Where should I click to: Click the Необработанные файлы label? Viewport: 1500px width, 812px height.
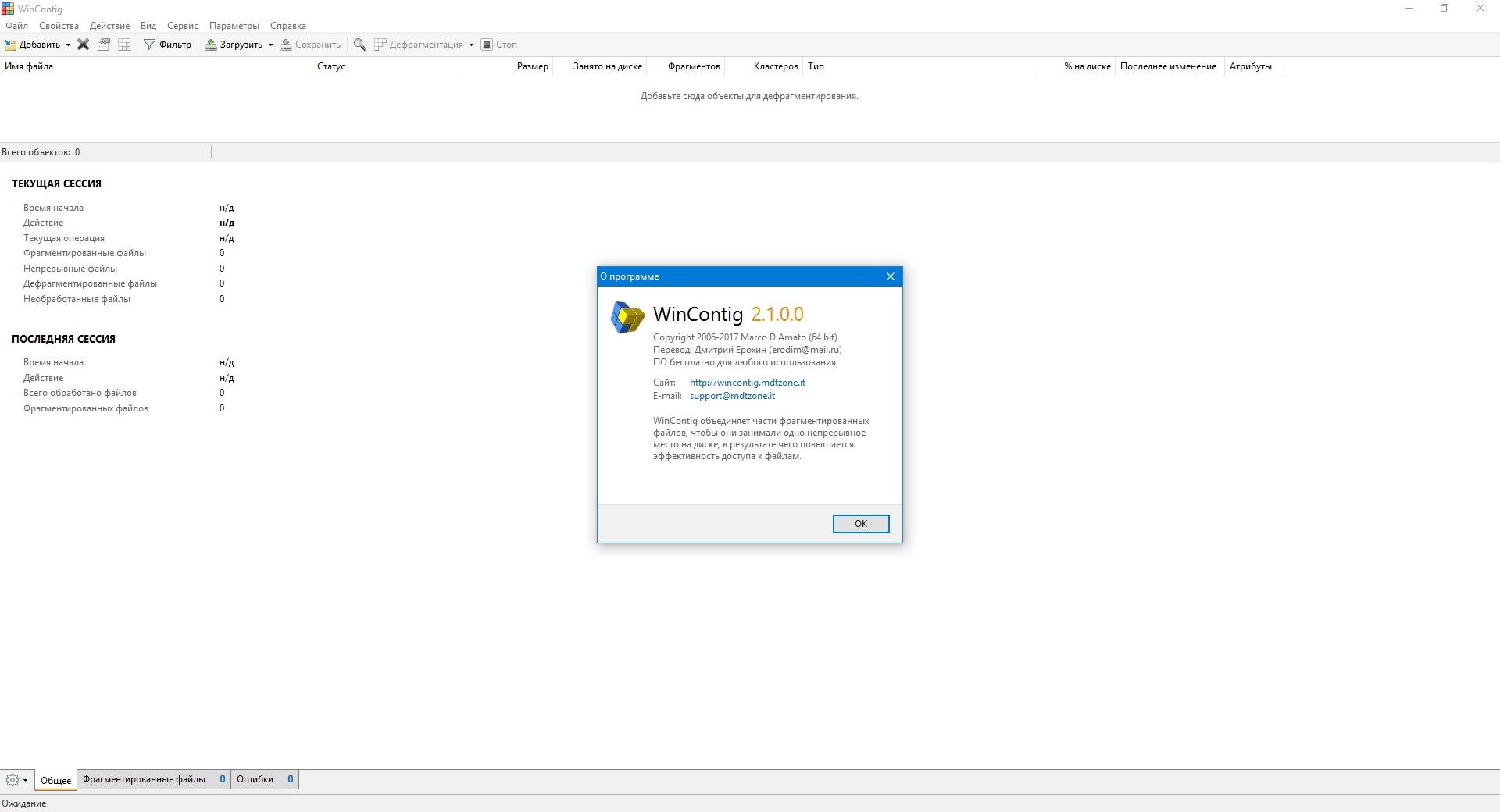click(x=77, y=299)
